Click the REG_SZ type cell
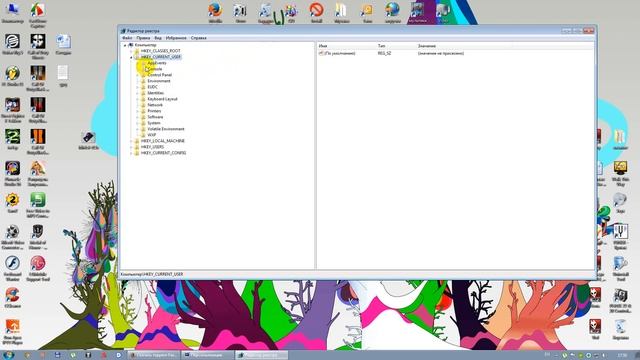Image resolution: width=640 pixels, height=360 pixels. coord(384,53)
